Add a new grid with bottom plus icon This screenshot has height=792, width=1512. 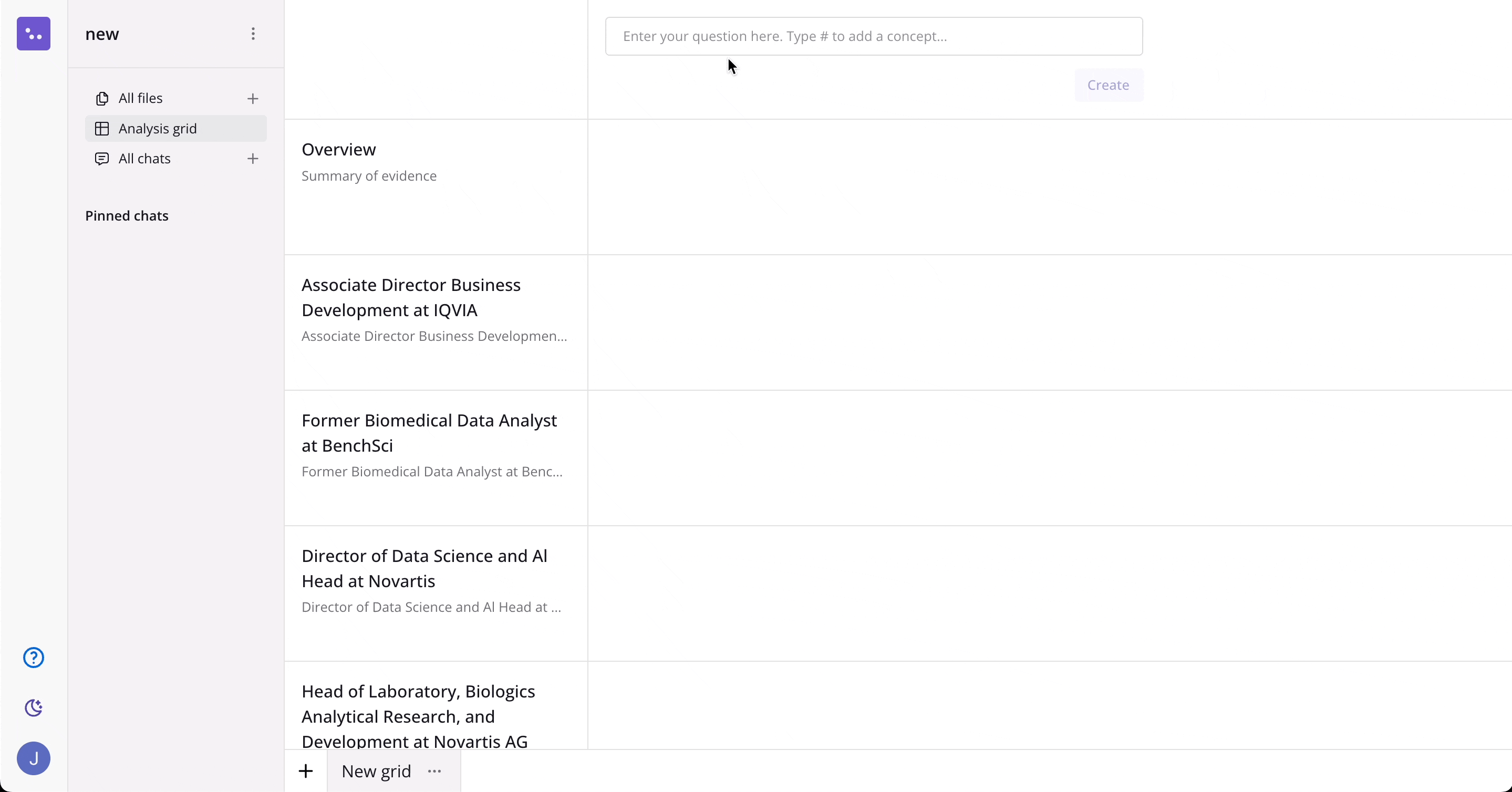[306, 771]
